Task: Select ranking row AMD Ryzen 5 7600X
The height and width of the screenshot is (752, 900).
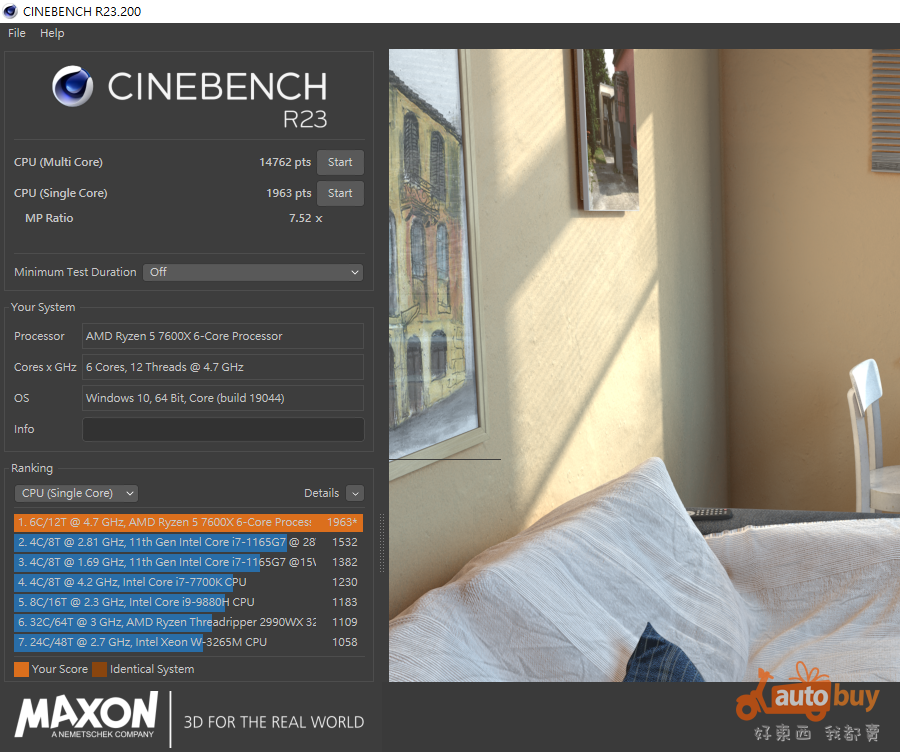Action: click(188, 522)
